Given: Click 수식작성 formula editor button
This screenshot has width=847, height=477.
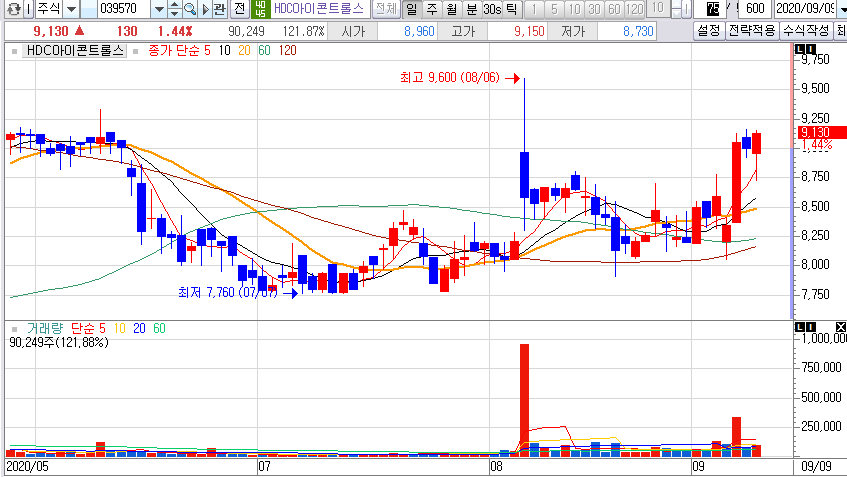Looking at the screenshot, I should tap(806, 30).
